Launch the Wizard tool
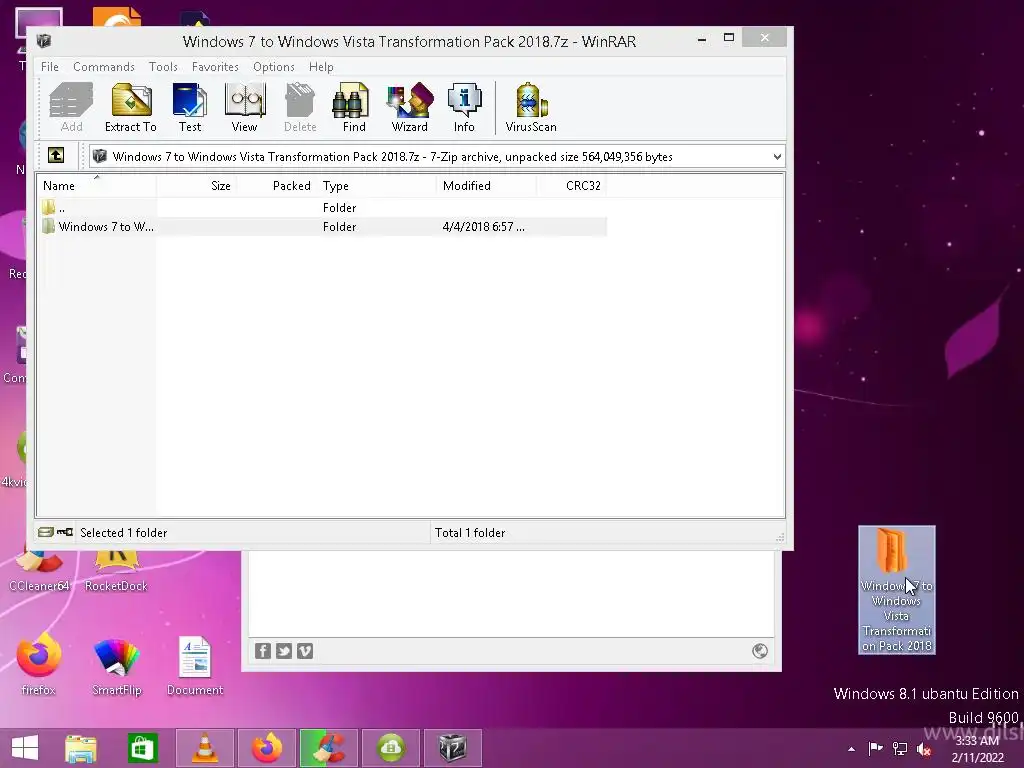 (x=409, y=108)
